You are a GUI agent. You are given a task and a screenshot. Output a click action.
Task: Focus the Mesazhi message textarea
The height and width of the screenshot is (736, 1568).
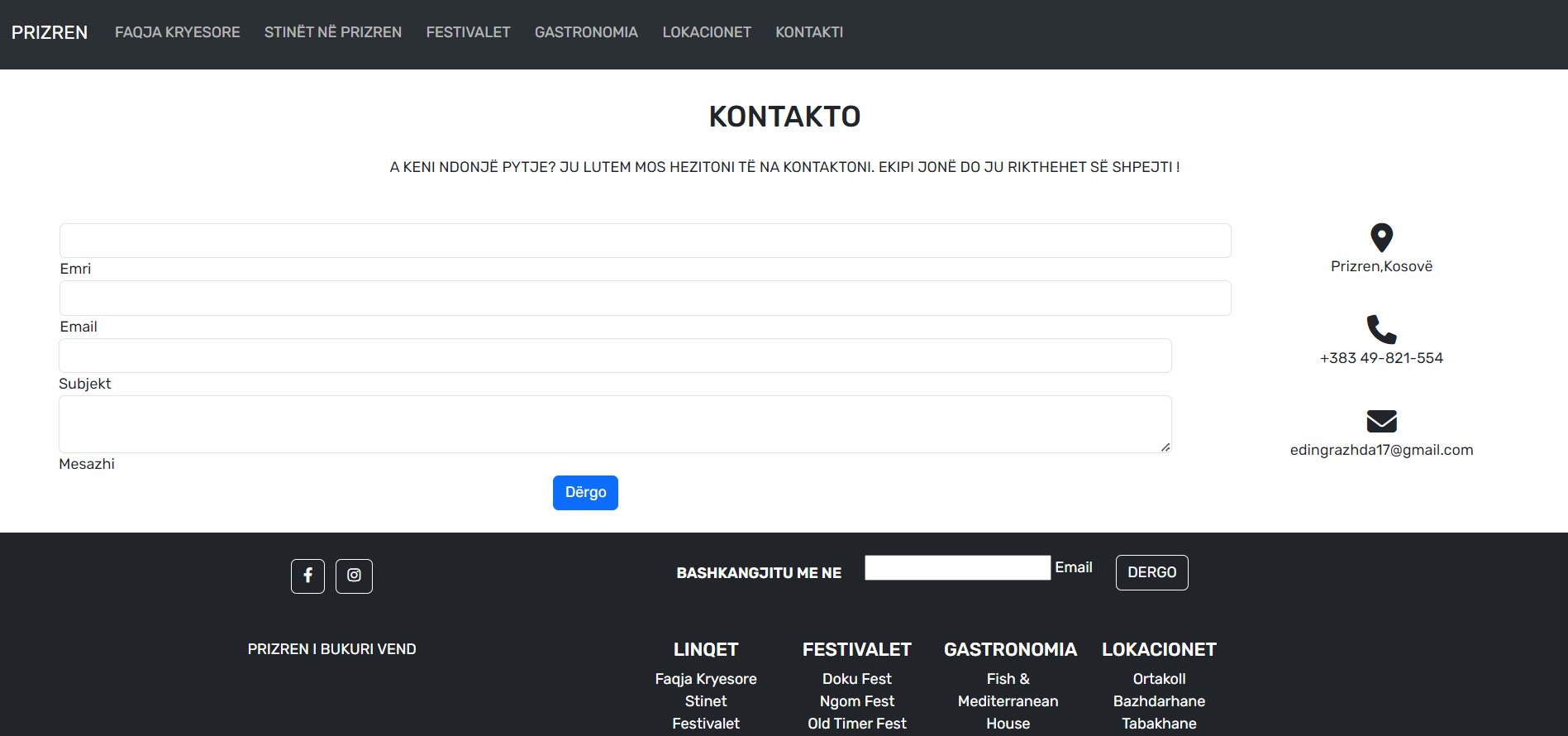[x=615, y=424]
